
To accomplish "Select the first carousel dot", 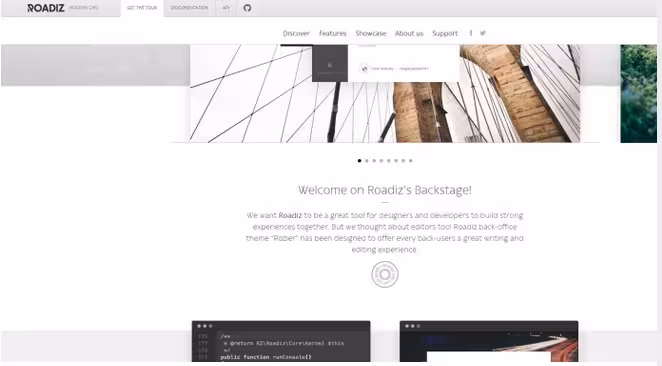I will tap(359, 161).
